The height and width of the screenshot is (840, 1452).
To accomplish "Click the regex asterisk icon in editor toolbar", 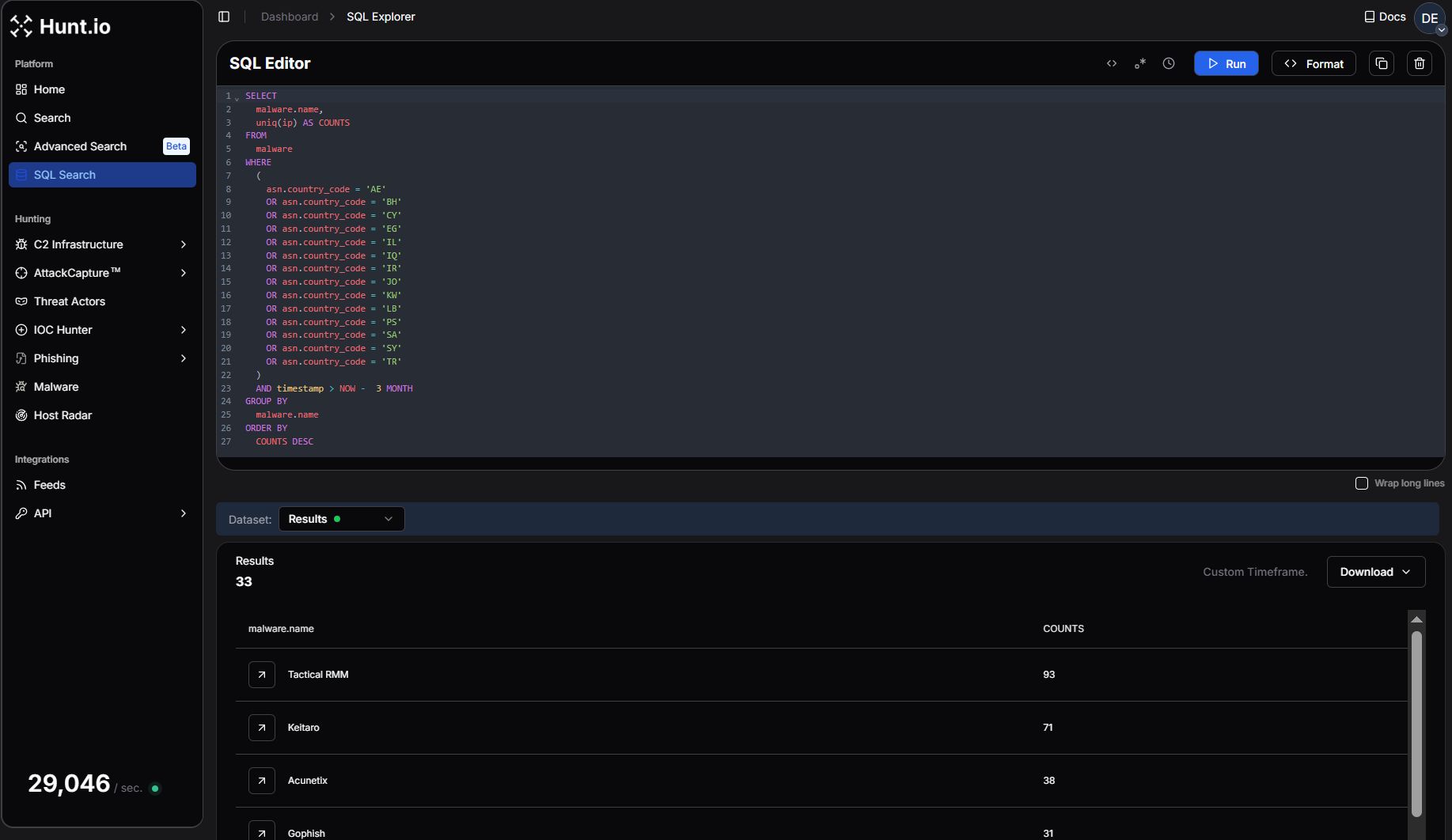I will pyautogui.click(x=1140, y=63).
